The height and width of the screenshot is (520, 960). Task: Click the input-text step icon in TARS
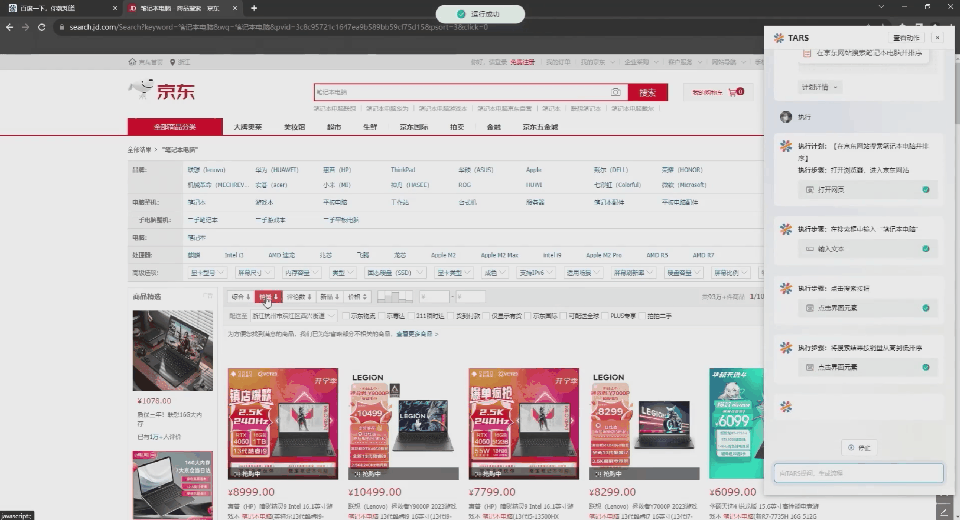pyautogui.click(x=809, y=249)
